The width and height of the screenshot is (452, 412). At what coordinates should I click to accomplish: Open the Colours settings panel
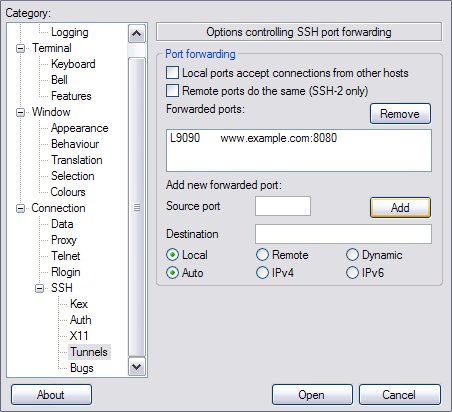coord(68,192)
